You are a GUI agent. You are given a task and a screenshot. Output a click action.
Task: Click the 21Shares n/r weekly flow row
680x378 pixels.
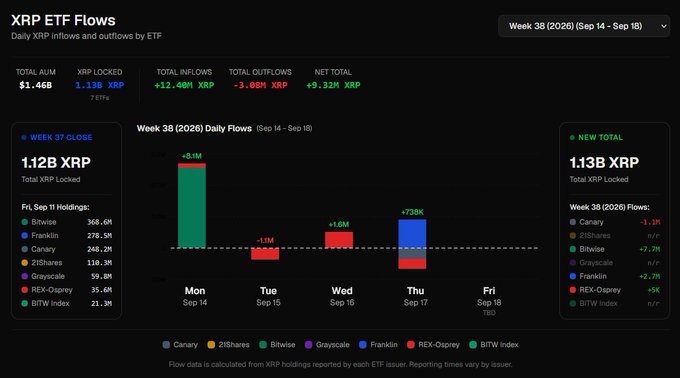615,235
